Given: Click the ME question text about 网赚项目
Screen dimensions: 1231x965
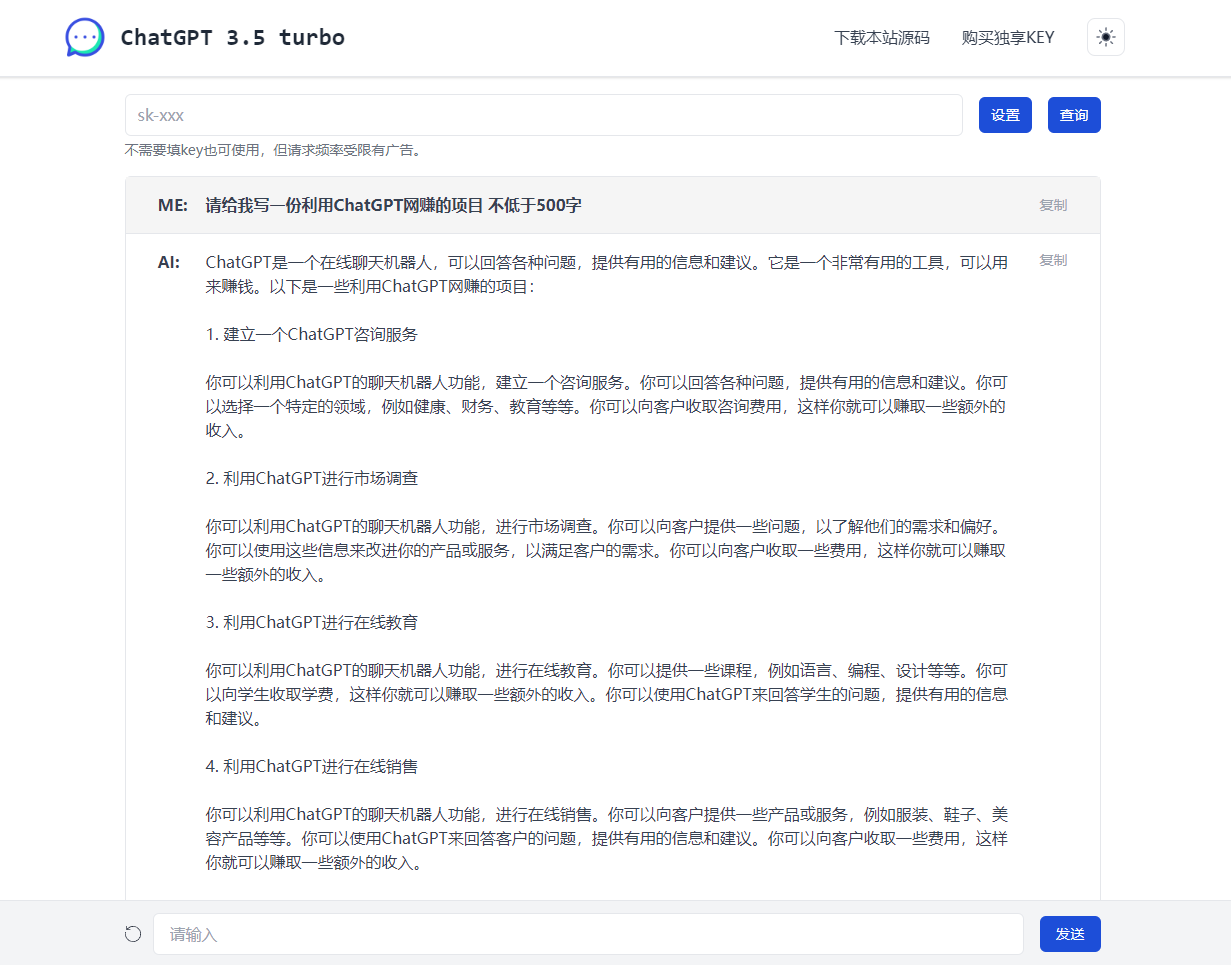Looking at the screenshot, I should coord(393,206).
